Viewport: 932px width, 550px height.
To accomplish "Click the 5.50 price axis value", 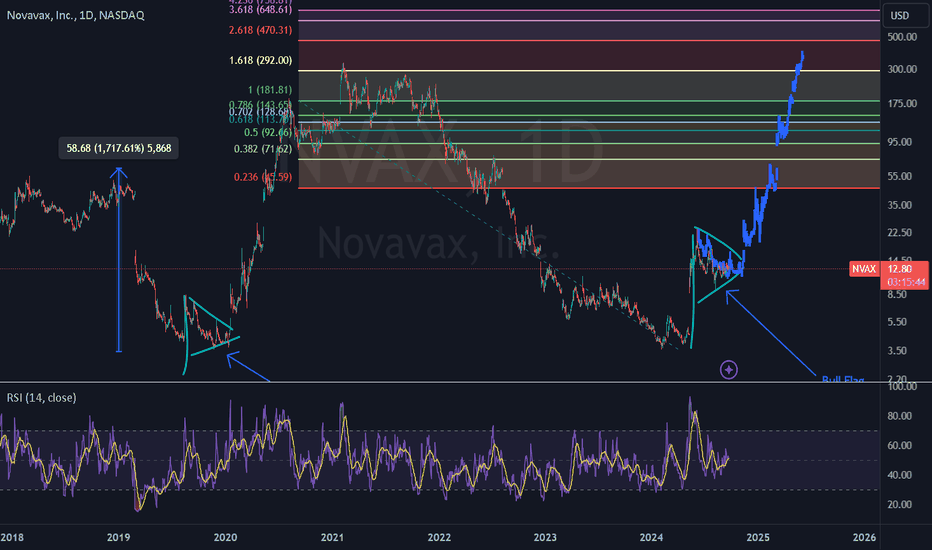I will coord(897,322).
